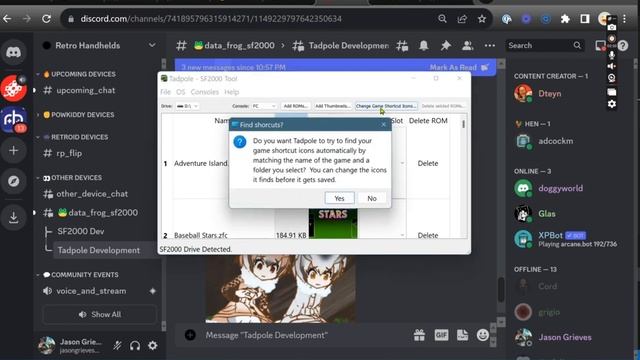
Task: Open Threads icon in channel header
Action: pyautogui.click(x=402, y=46)
